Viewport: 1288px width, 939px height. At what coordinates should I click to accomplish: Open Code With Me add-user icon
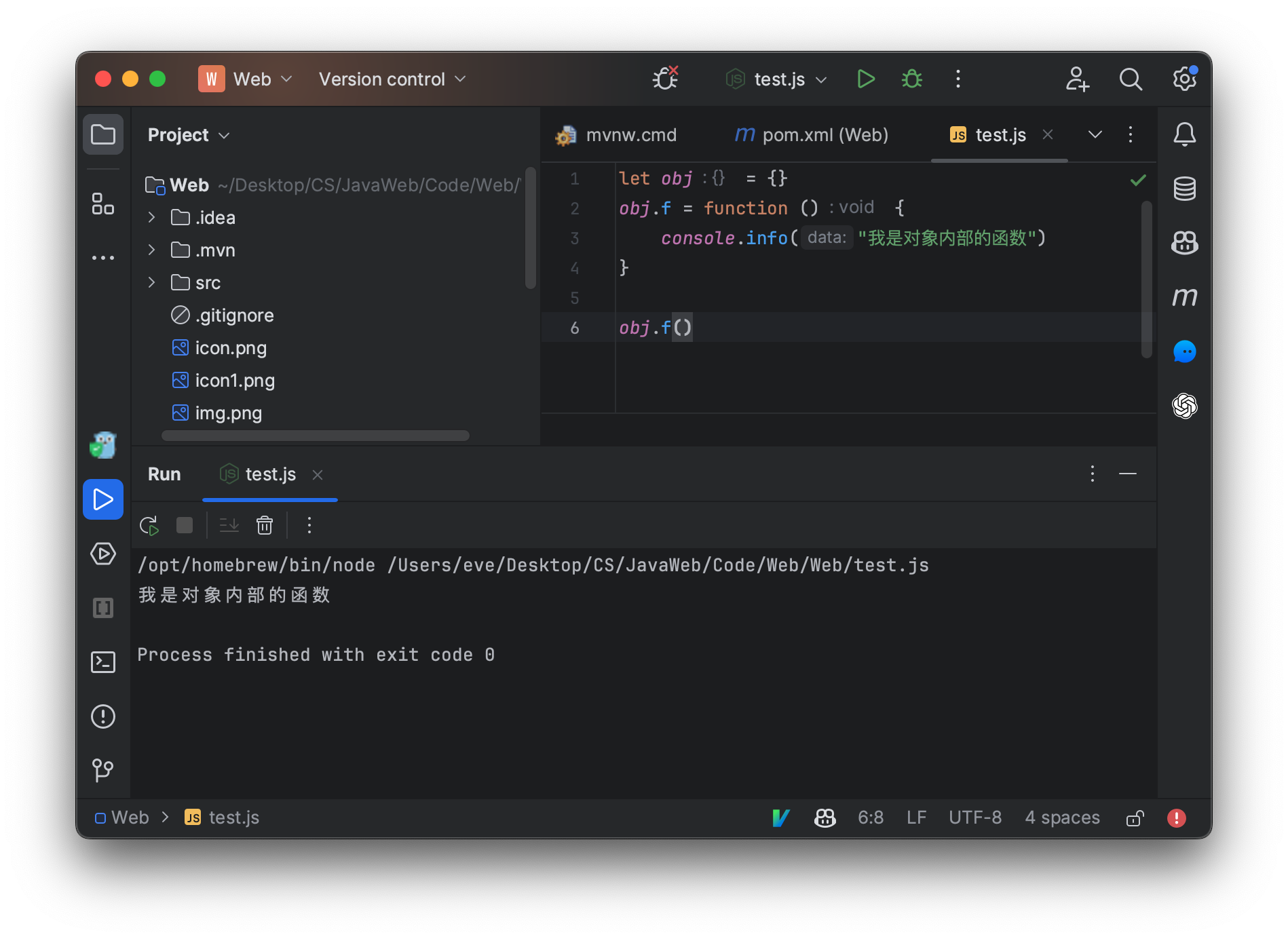tap(1077, 79)
